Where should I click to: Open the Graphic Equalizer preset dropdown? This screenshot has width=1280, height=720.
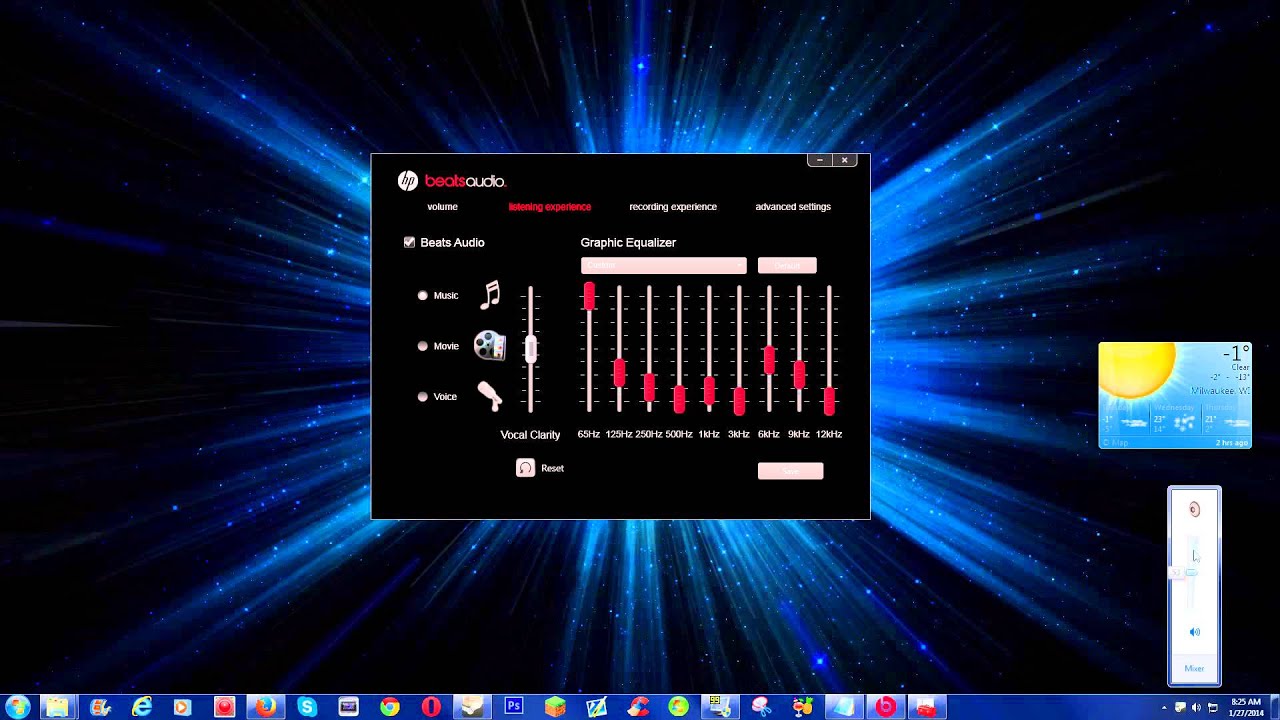(x=663, y=265)
